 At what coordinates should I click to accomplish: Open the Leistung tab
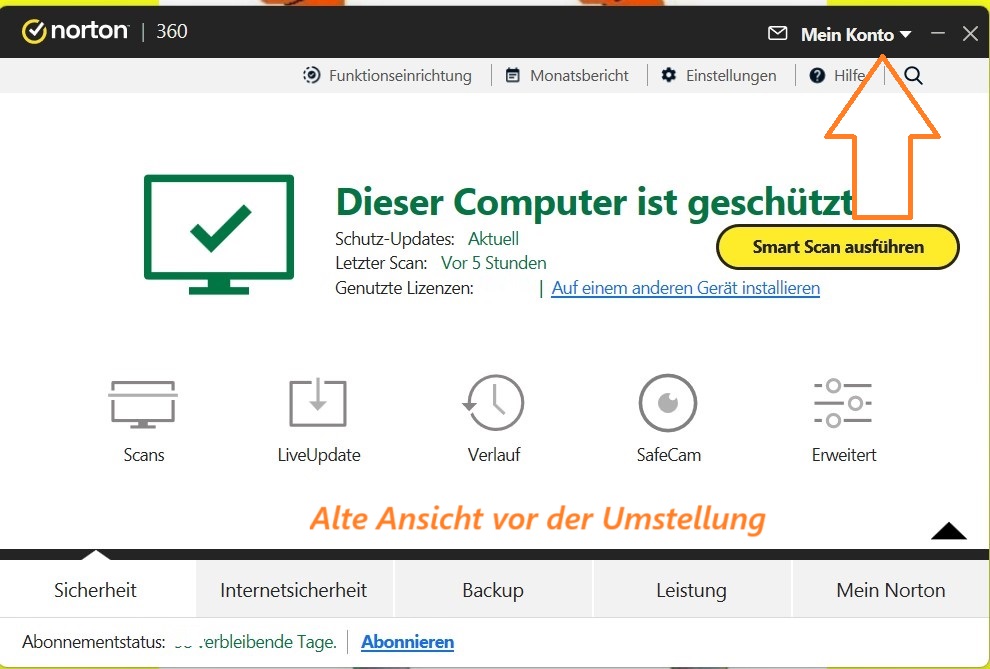[x=691, y=590]
